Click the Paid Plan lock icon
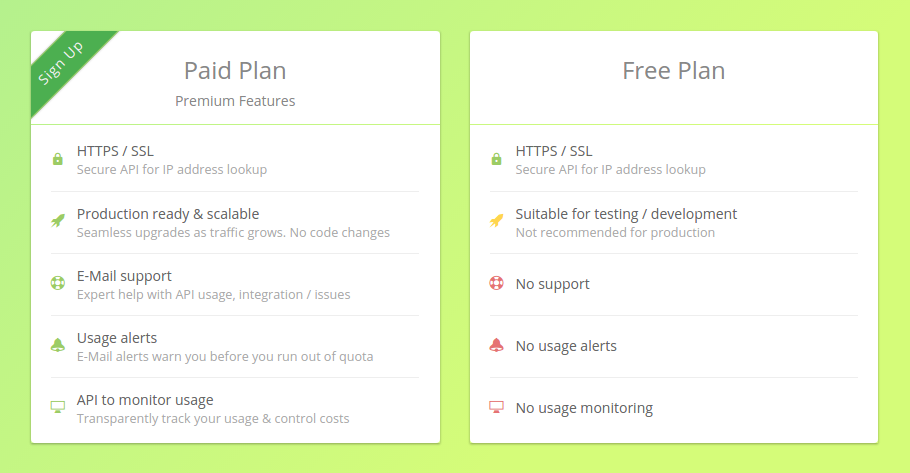Image resolution: width=910 pixels, height=473 pixels. (x=58, y=159)
